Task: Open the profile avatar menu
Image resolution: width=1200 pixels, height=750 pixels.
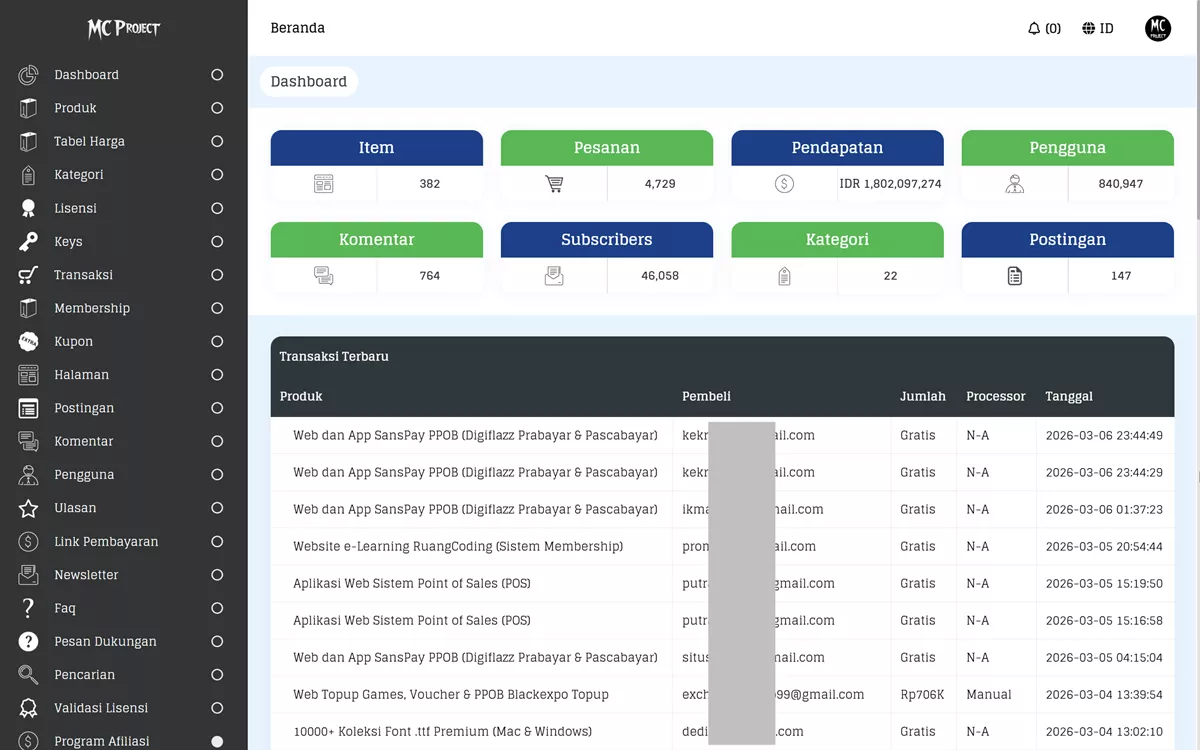Action: pos(1157,28)
